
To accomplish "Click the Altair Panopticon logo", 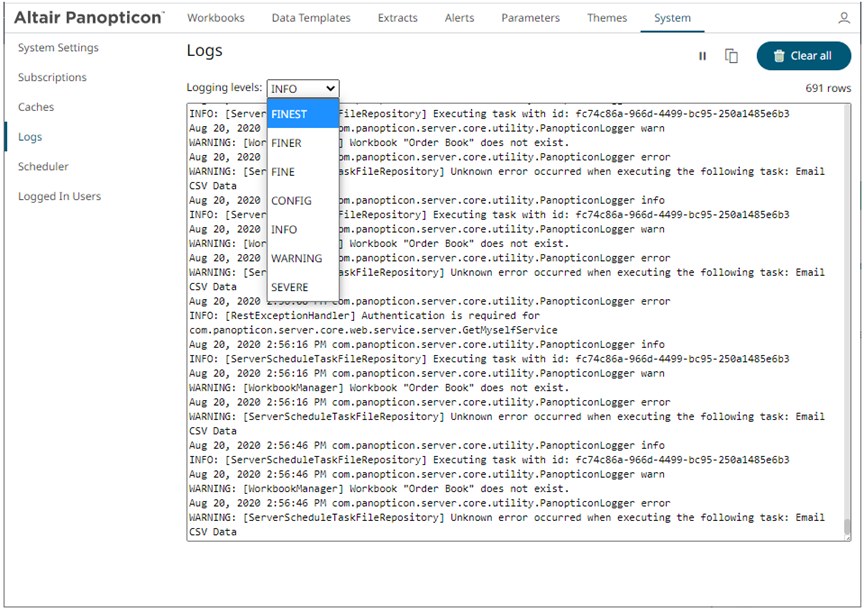I will coord(89,18).
